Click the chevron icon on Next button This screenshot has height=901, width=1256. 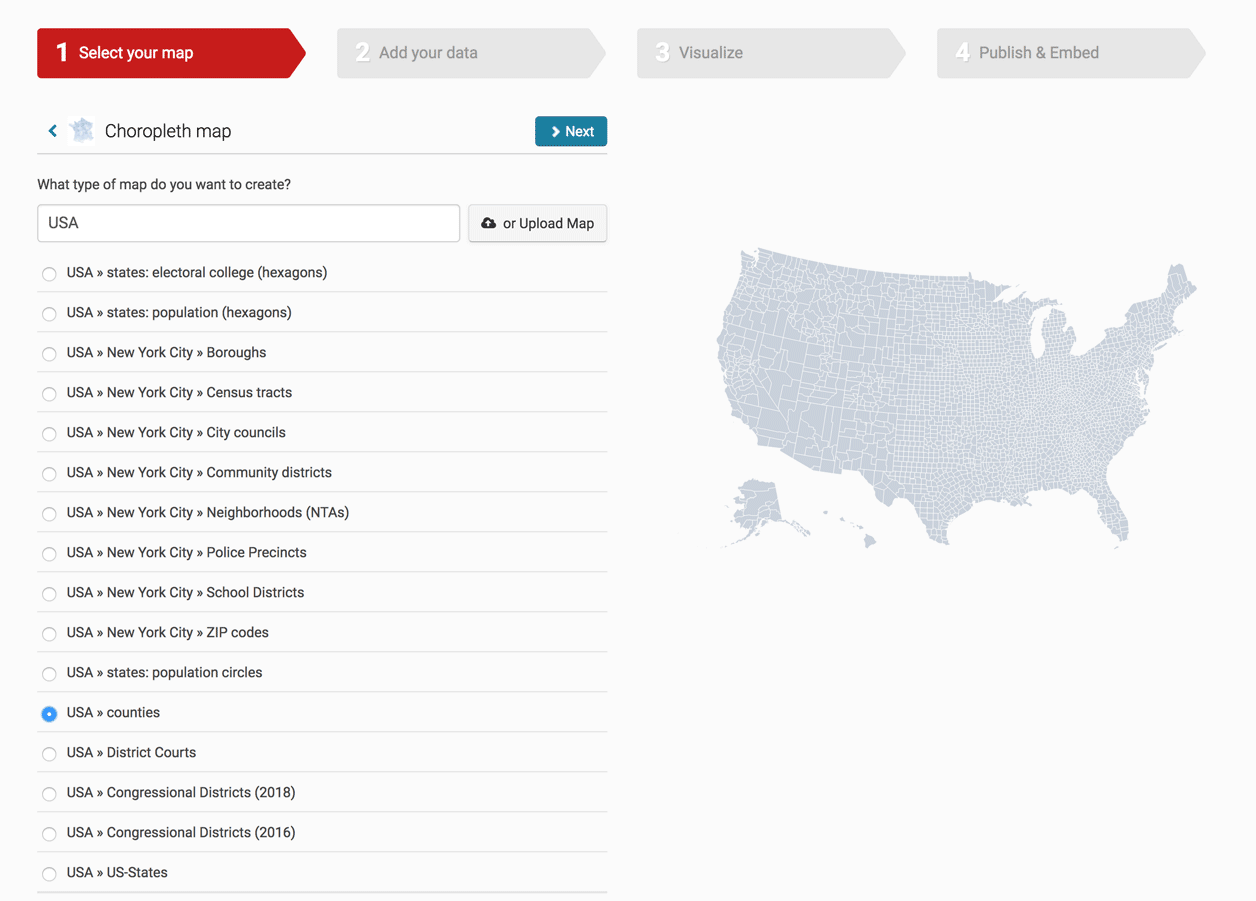point(556,132)
